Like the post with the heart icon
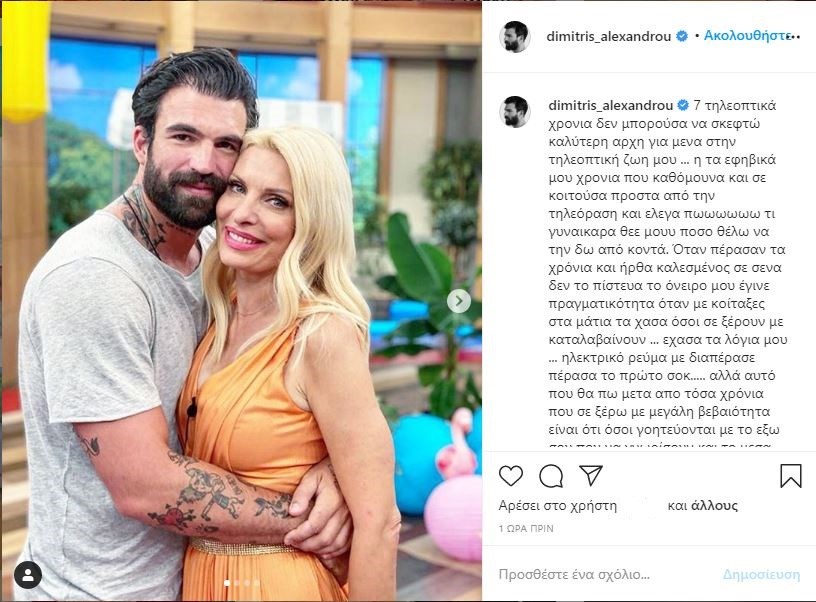816x602 pixels. pyautogui.click(x=511, y=476)
